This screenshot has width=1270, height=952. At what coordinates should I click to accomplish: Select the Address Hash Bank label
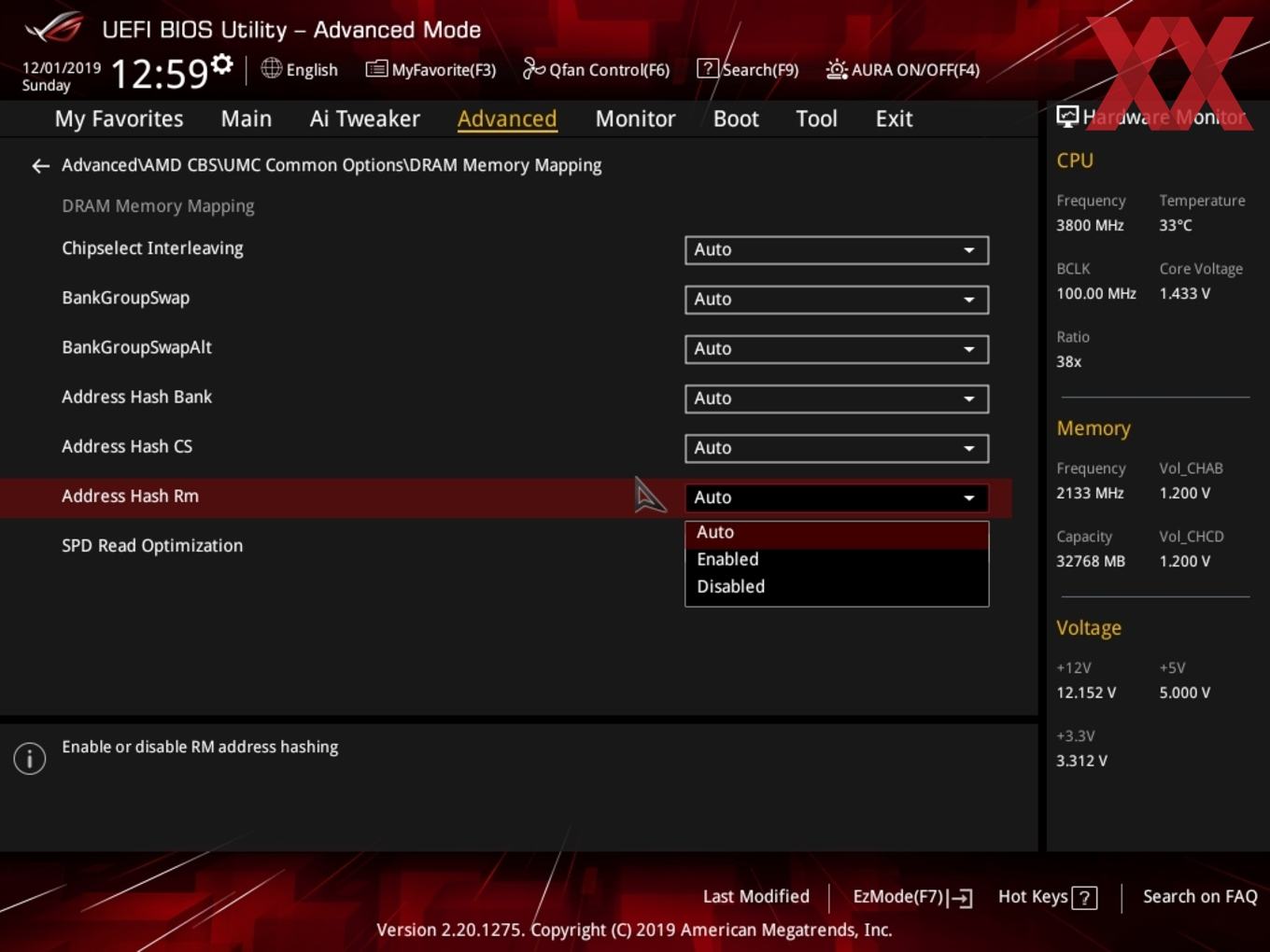[136, 397]
